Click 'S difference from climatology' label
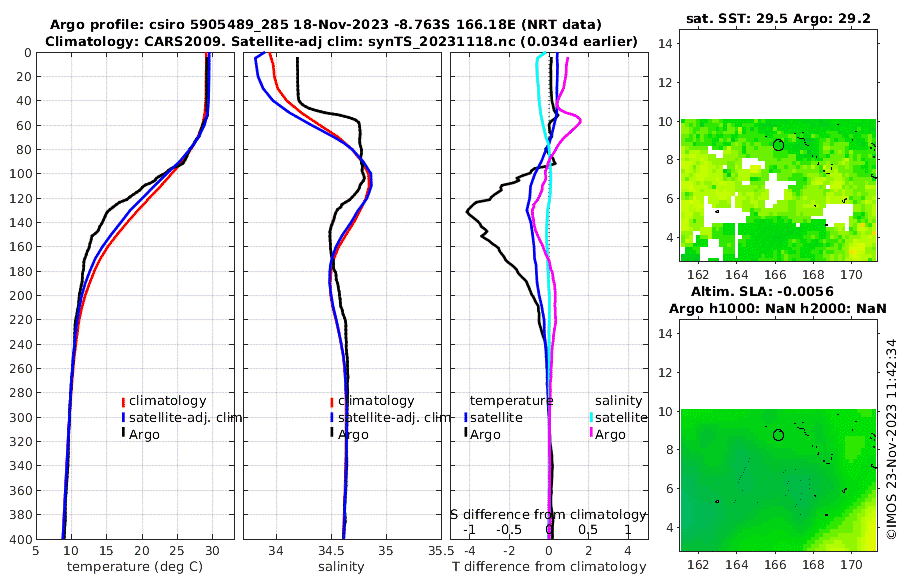 click(549, 514)
